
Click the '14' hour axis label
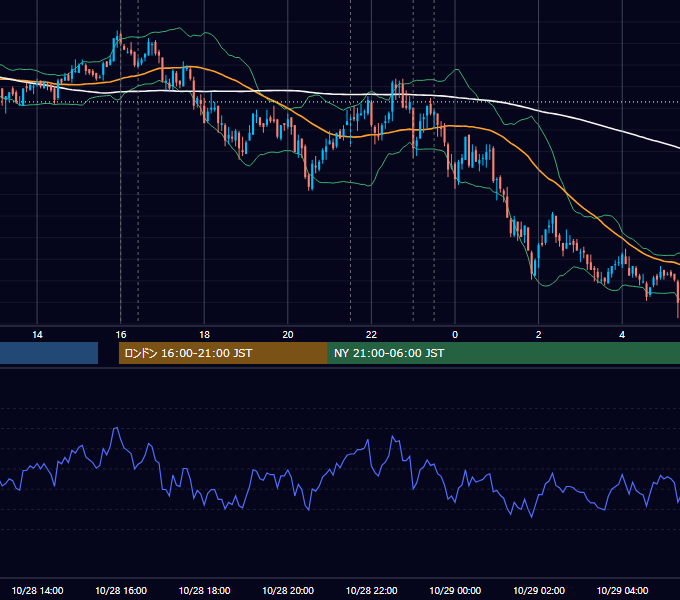37,335
